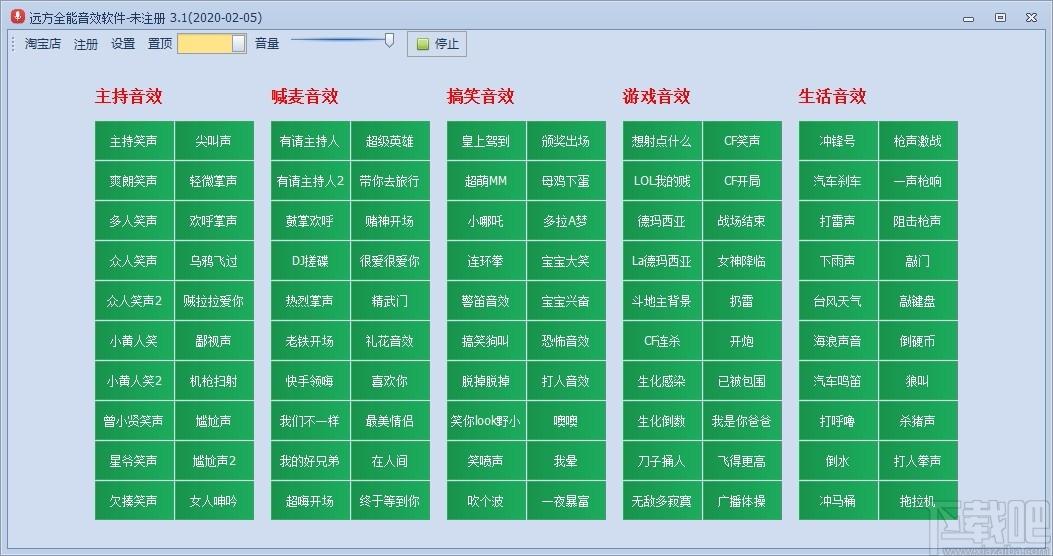This screenshot has height=556, width=1053.
Task: Open the 注册 menu item
Action: click(86, 44)
